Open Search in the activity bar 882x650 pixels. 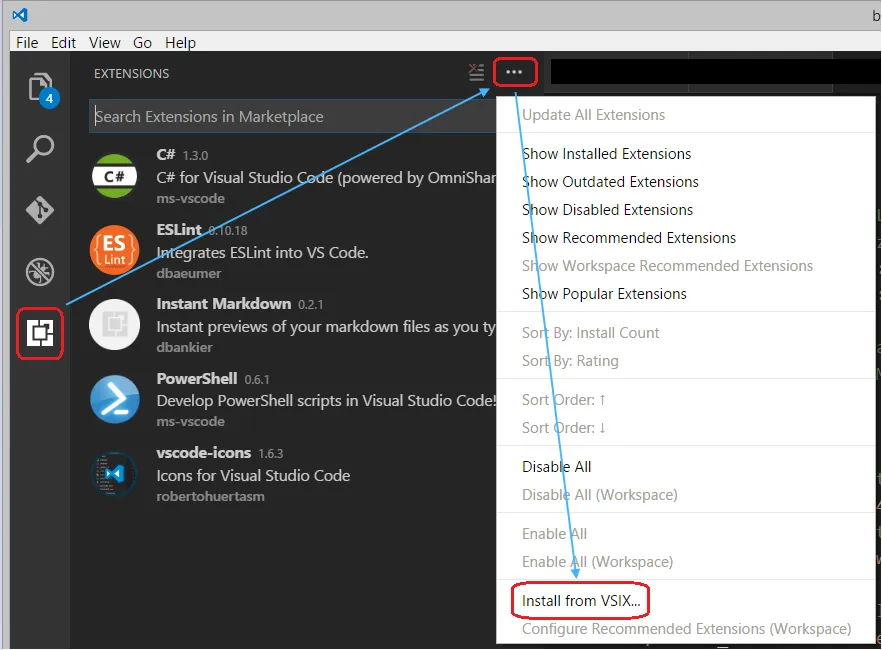click(40, 148)
